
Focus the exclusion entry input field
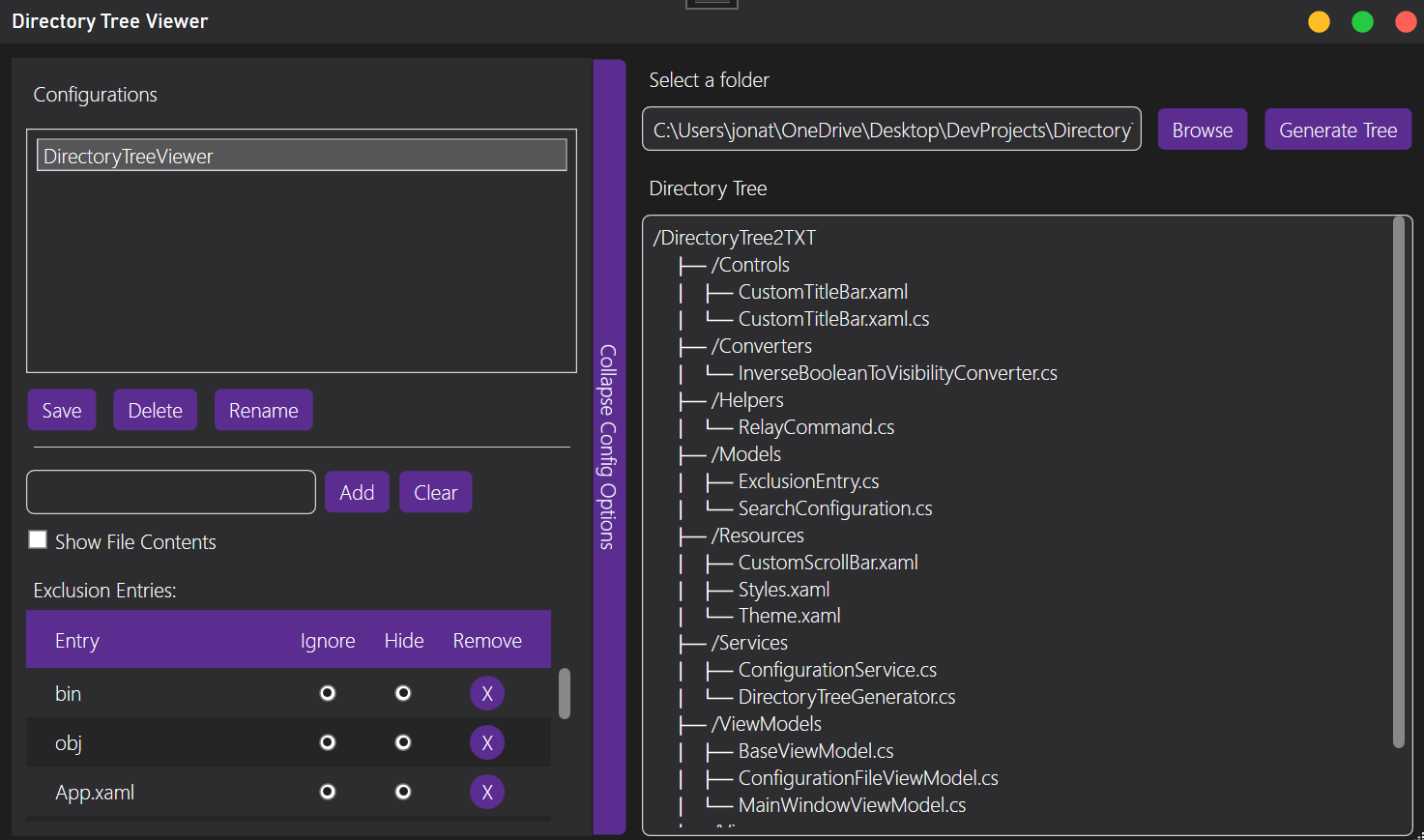pyautogui.click(x=171, y=492)
